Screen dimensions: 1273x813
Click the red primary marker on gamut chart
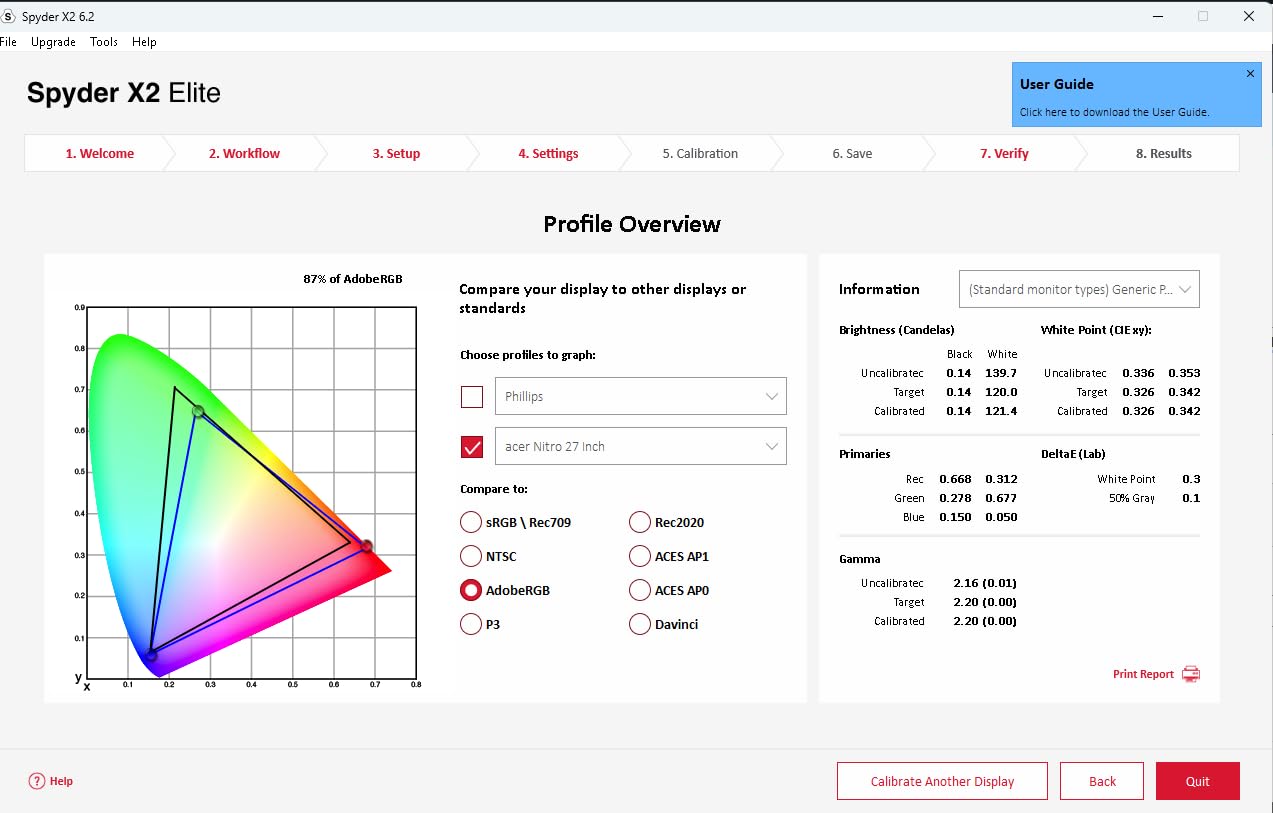(367, 546)
